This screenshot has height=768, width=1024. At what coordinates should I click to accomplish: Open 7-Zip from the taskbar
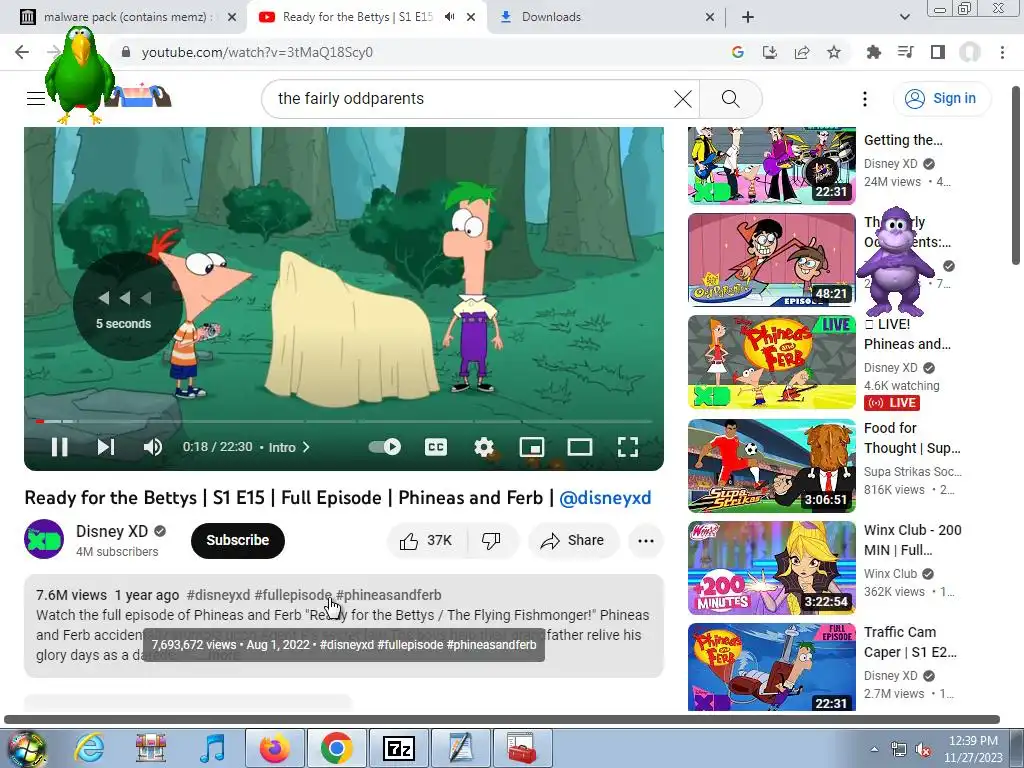[x=398, y=748]
